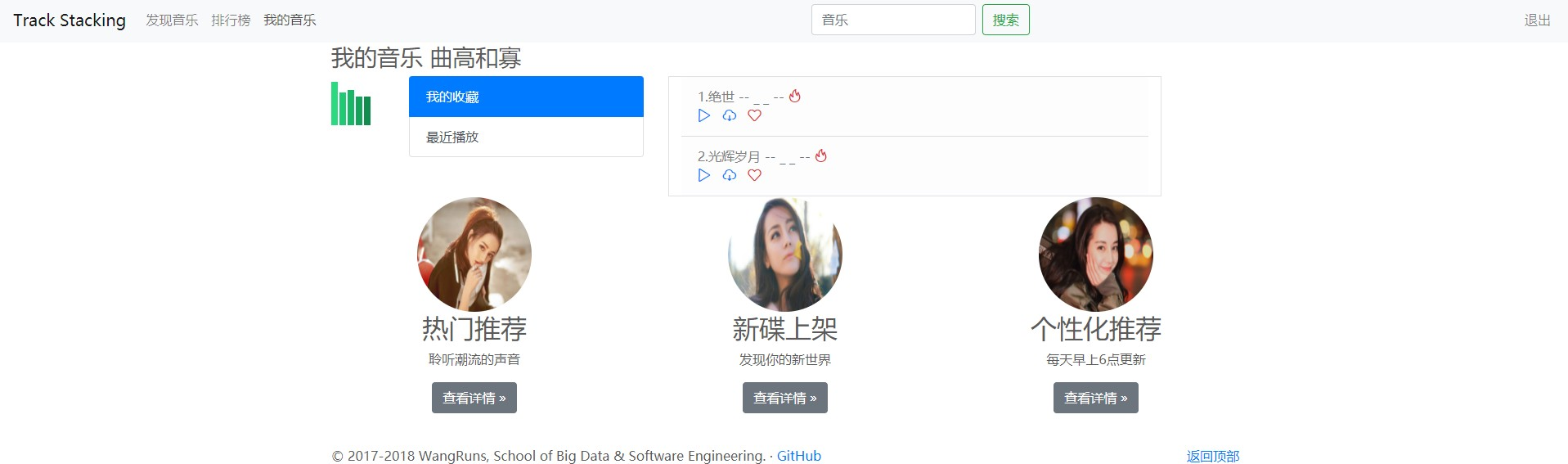This screenshot has width=1568, height=464.
Task: Play the song 2.光辉岁月
Action: [703, 175]
